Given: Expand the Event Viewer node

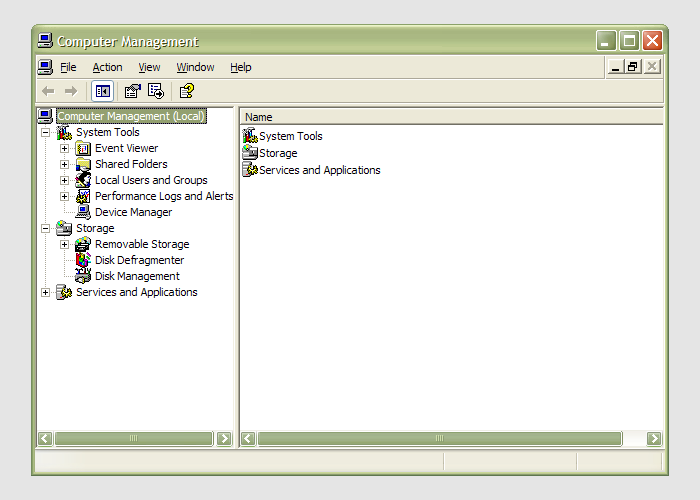Looking at the screenshot, I should 65,149.
